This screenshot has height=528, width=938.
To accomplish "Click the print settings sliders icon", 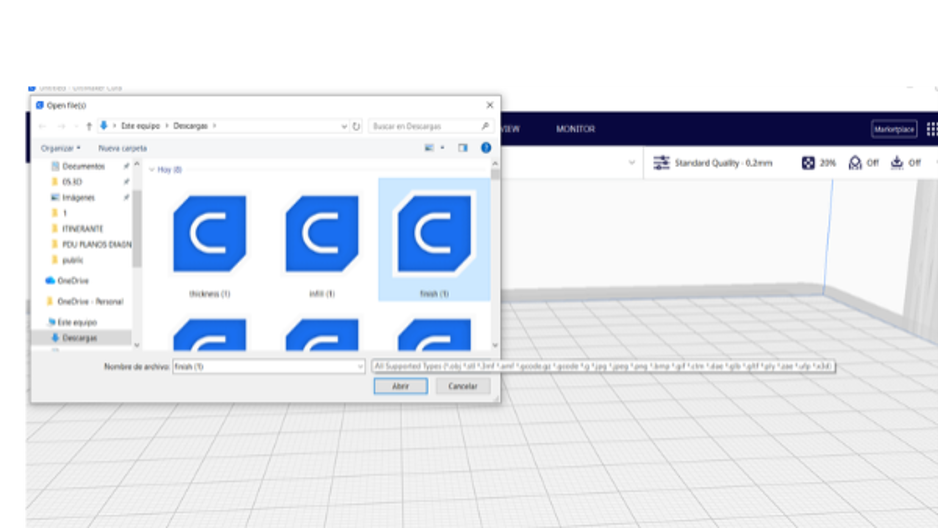I will [x=661, y=163].
